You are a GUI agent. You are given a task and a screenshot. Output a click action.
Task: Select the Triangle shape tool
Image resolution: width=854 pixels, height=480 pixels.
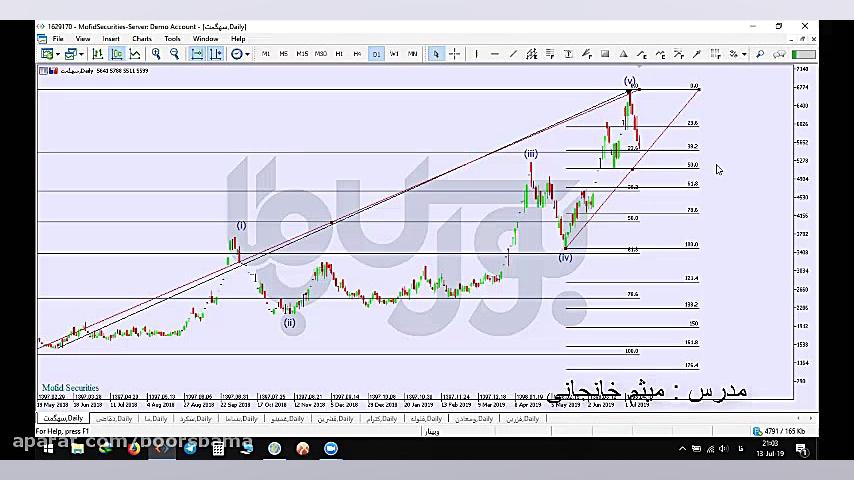pyautogui.click(x=624, y=54)
